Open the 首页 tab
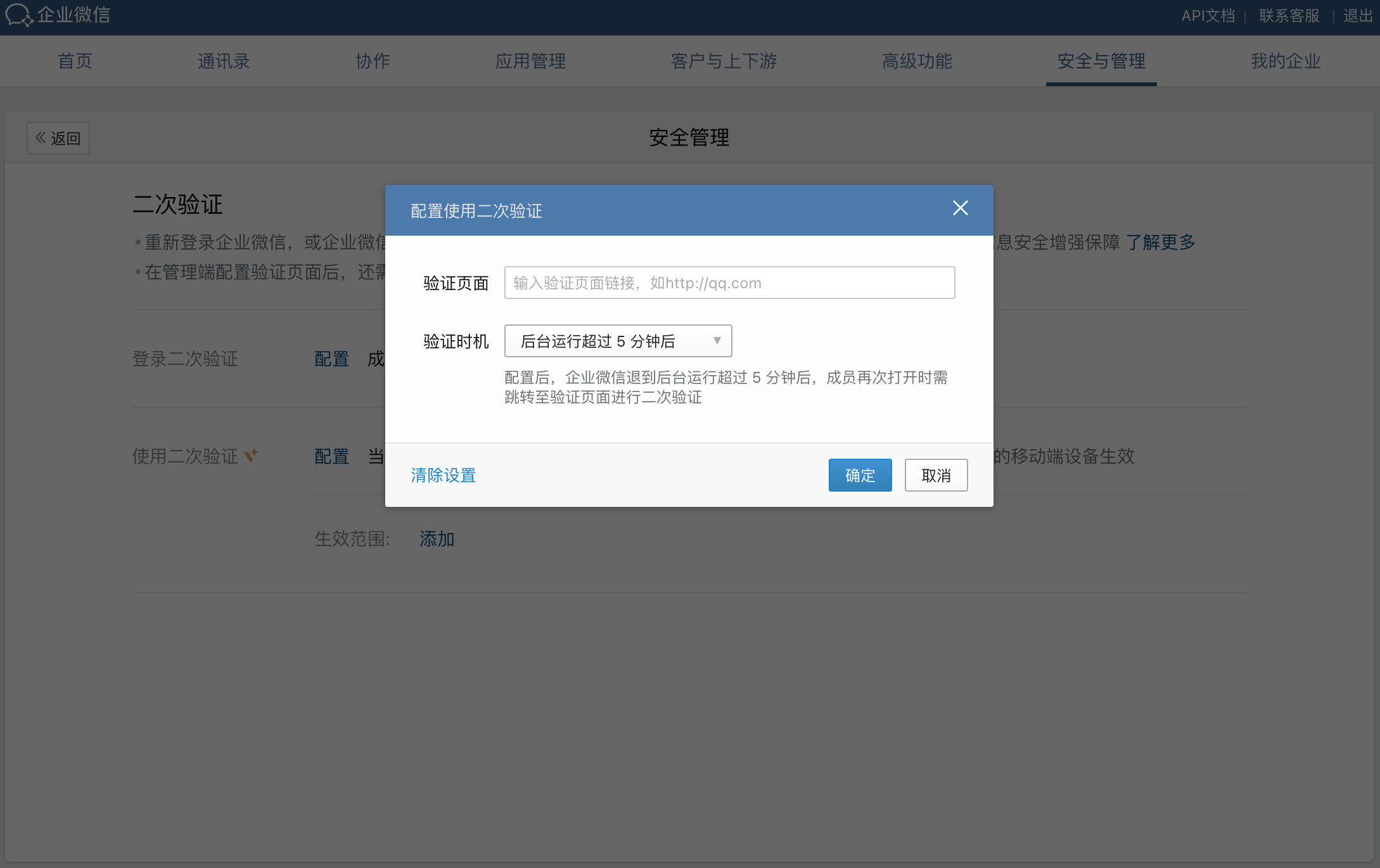1380x868 pixels. [75, 61]
